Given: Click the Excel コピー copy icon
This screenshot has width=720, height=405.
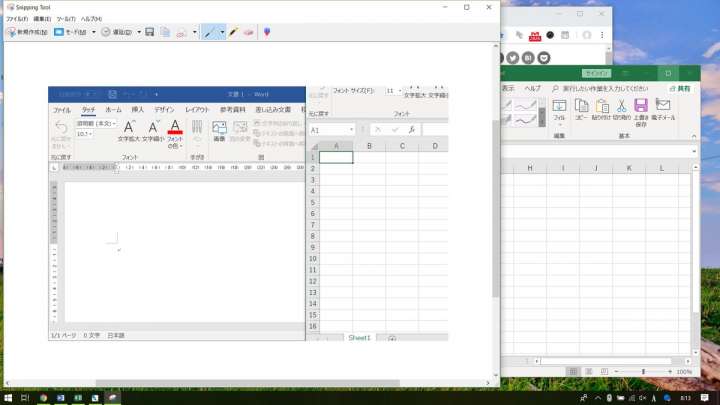Looking at the screenshot, I should 581,110.
